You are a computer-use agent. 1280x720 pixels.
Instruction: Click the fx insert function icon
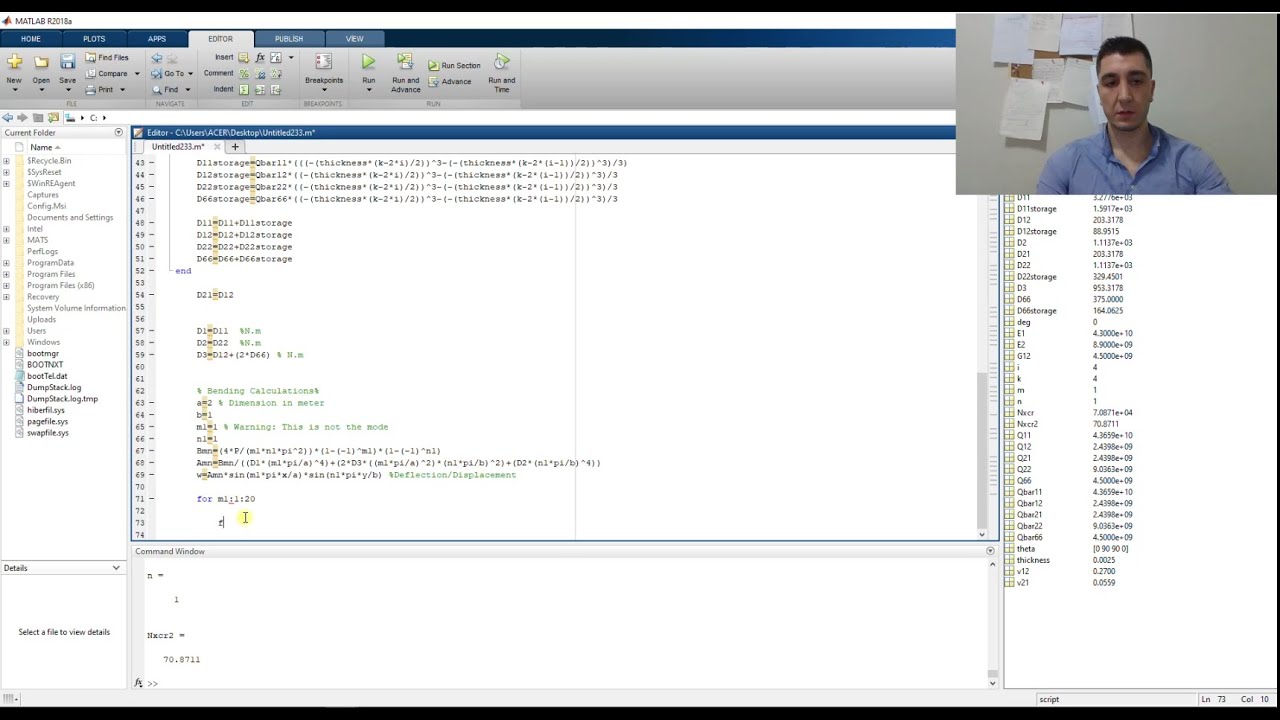[260, 58]
